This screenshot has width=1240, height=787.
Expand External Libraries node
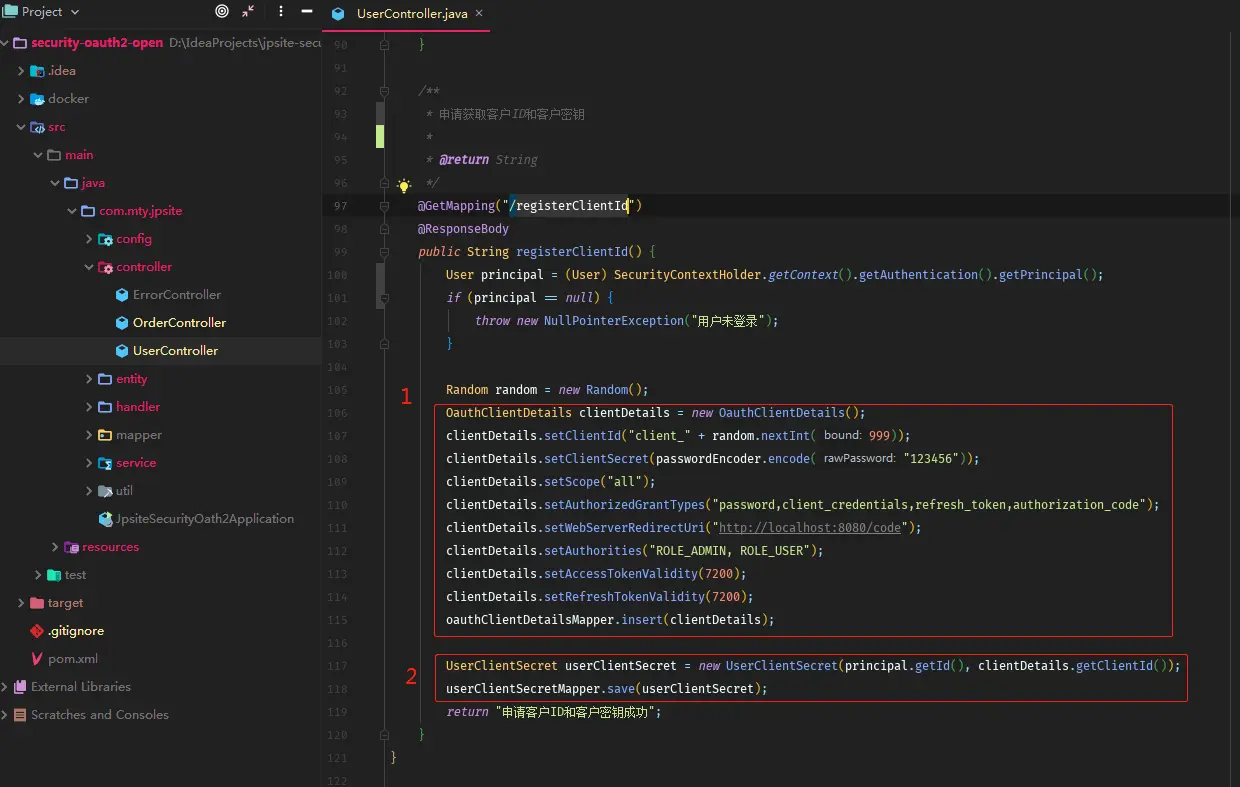coord(5,687)
